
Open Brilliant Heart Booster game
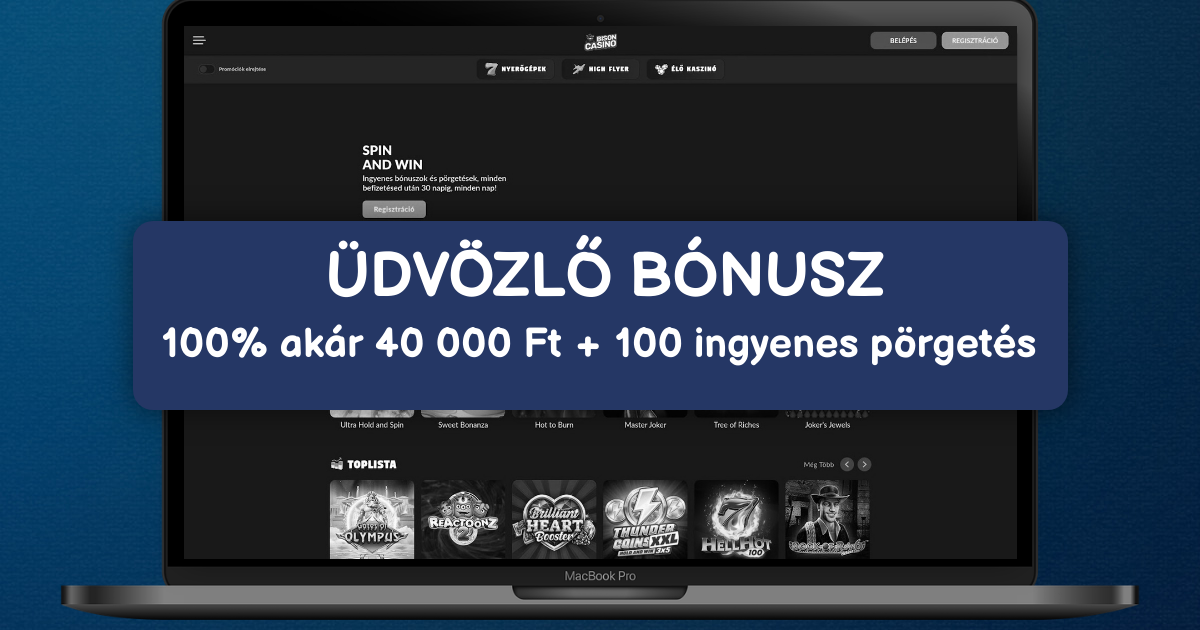click(x=554, y=519)
